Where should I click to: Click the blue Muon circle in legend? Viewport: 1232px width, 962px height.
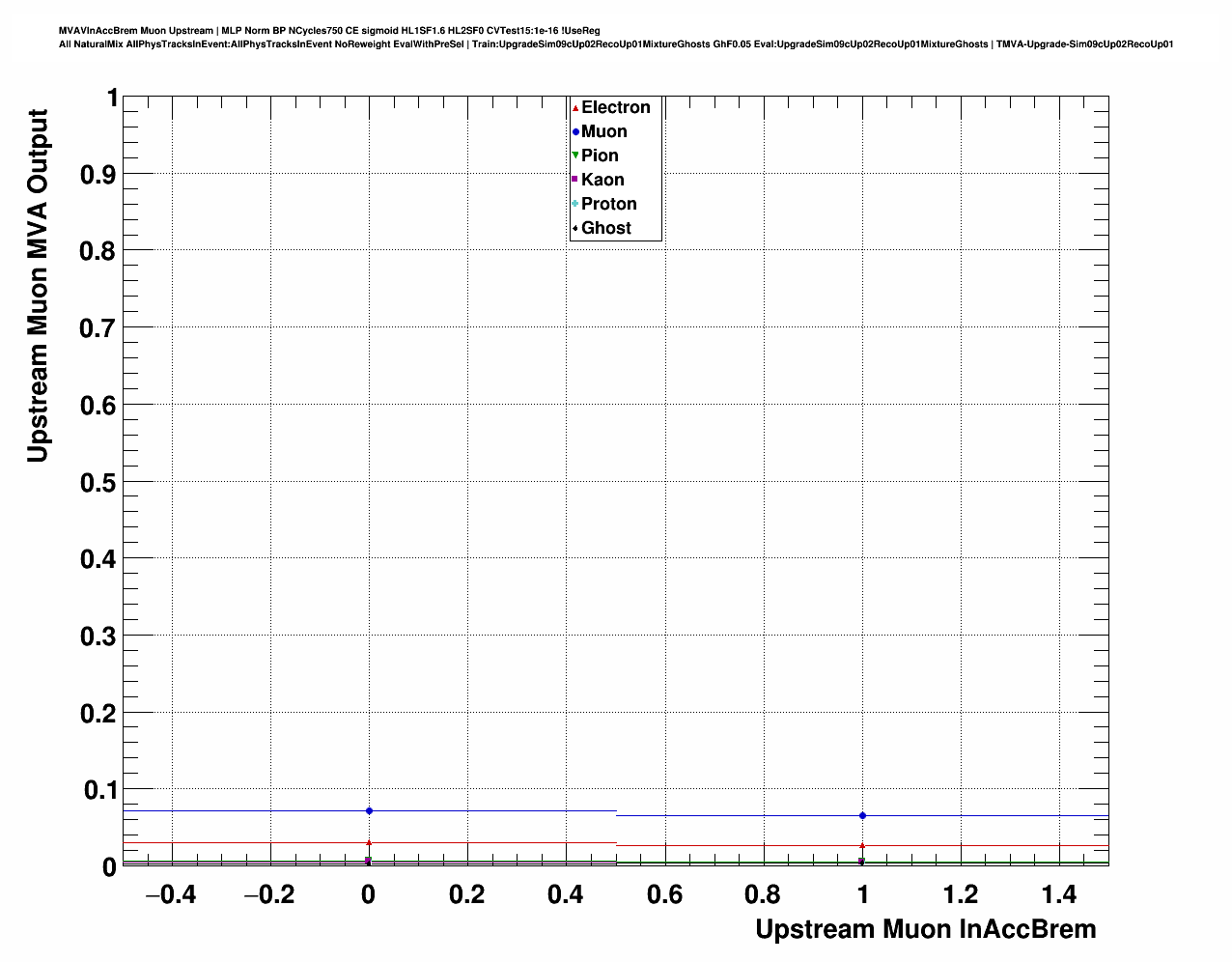(x=575, y=132)
